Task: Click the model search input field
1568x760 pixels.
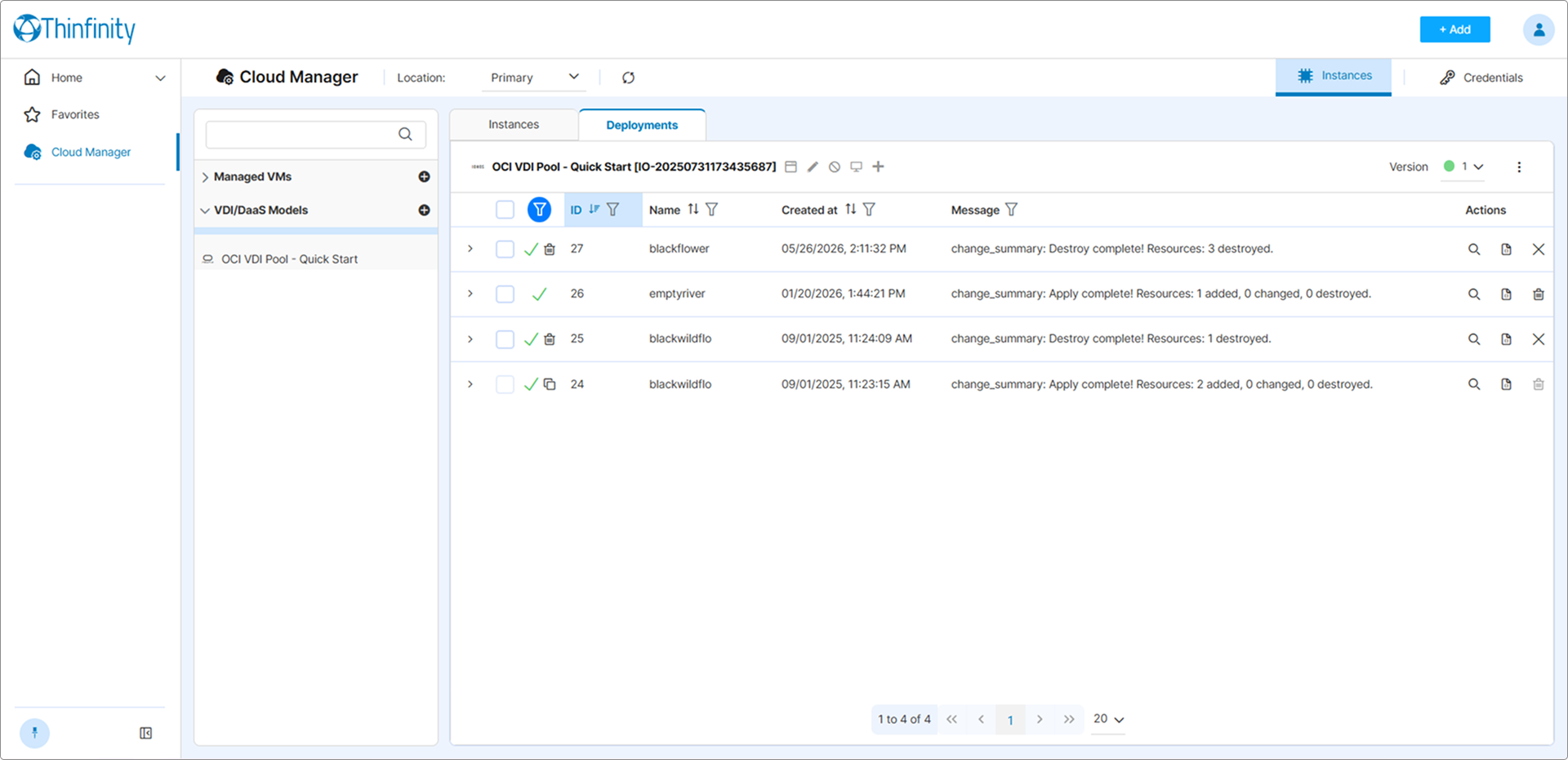Action: (316, 135)
